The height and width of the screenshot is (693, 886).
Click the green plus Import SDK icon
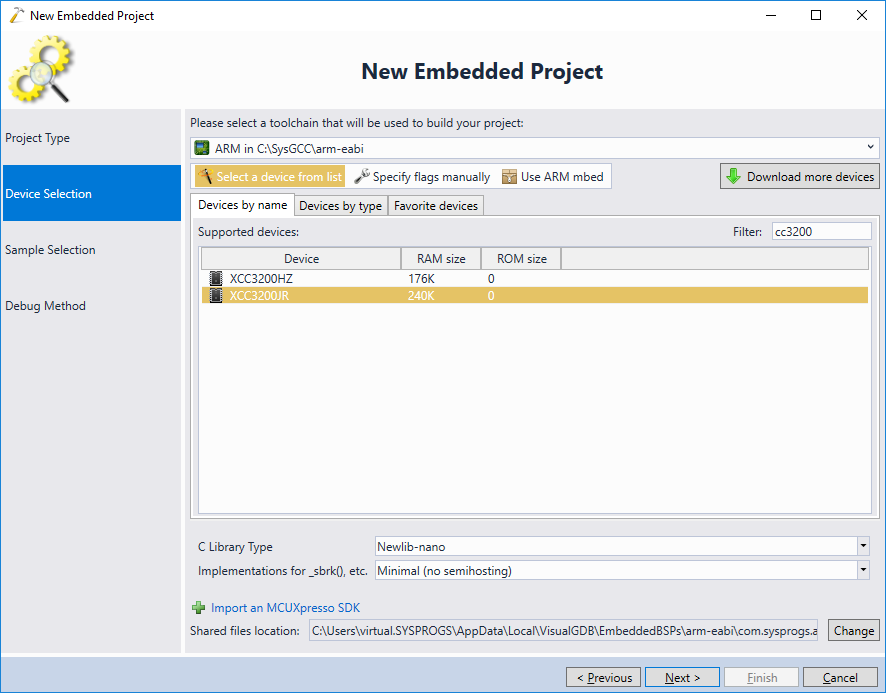pyautogui.click(x=198, y=608)
